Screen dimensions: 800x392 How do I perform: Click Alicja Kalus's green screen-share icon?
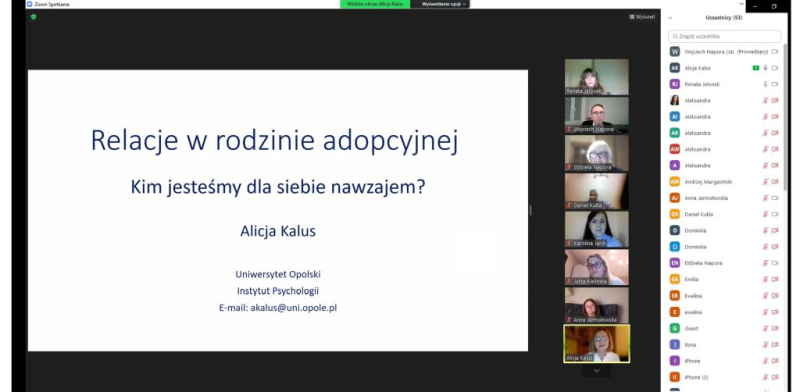[x=756, y=68]
